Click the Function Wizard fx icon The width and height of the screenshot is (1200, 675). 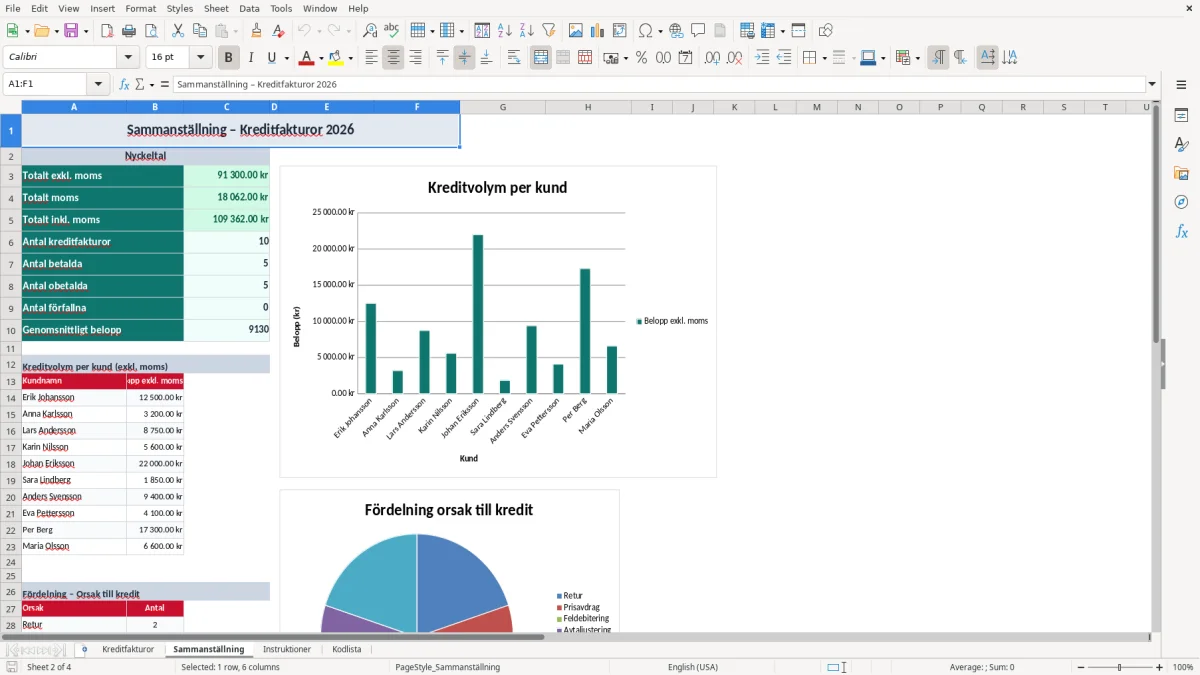pyautogui.click(x=125, y=84)
